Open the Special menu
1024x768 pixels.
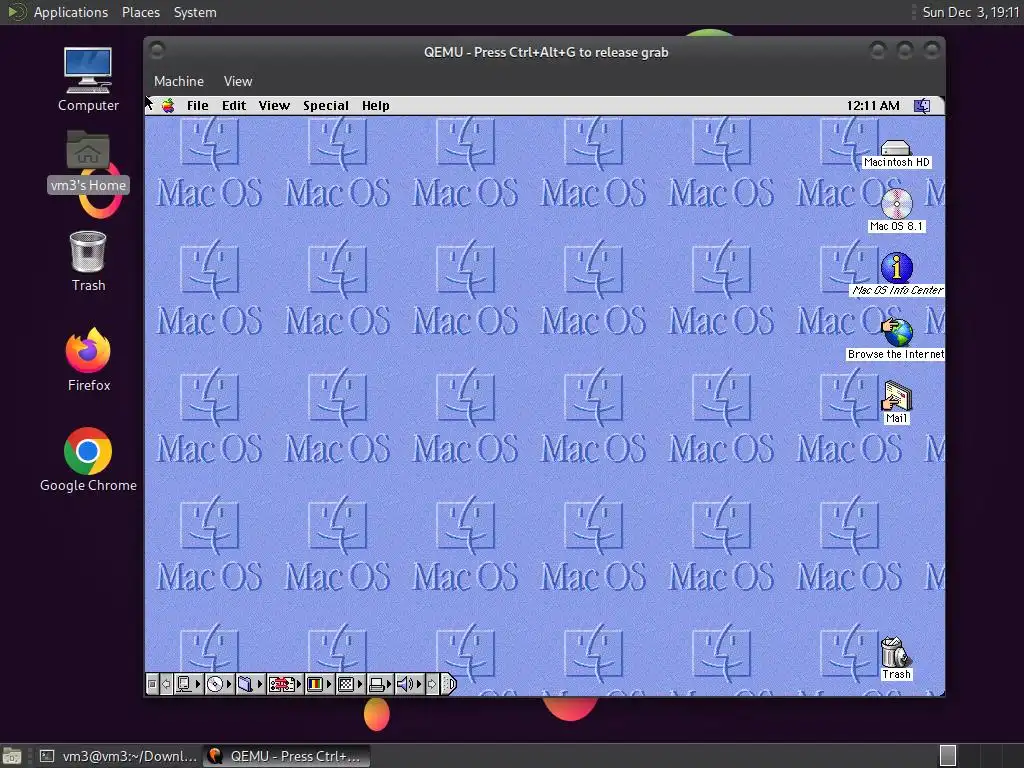coord(326,106)
